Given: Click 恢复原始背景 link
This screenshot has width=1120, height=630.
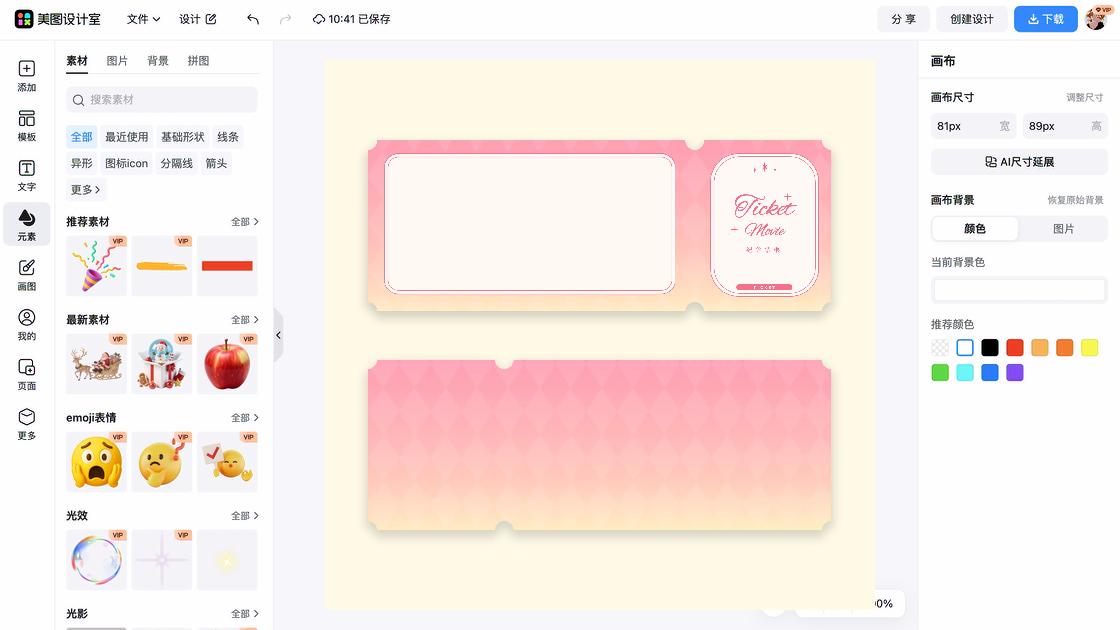Looking at the screenshot, I should tap(1076, 200).
